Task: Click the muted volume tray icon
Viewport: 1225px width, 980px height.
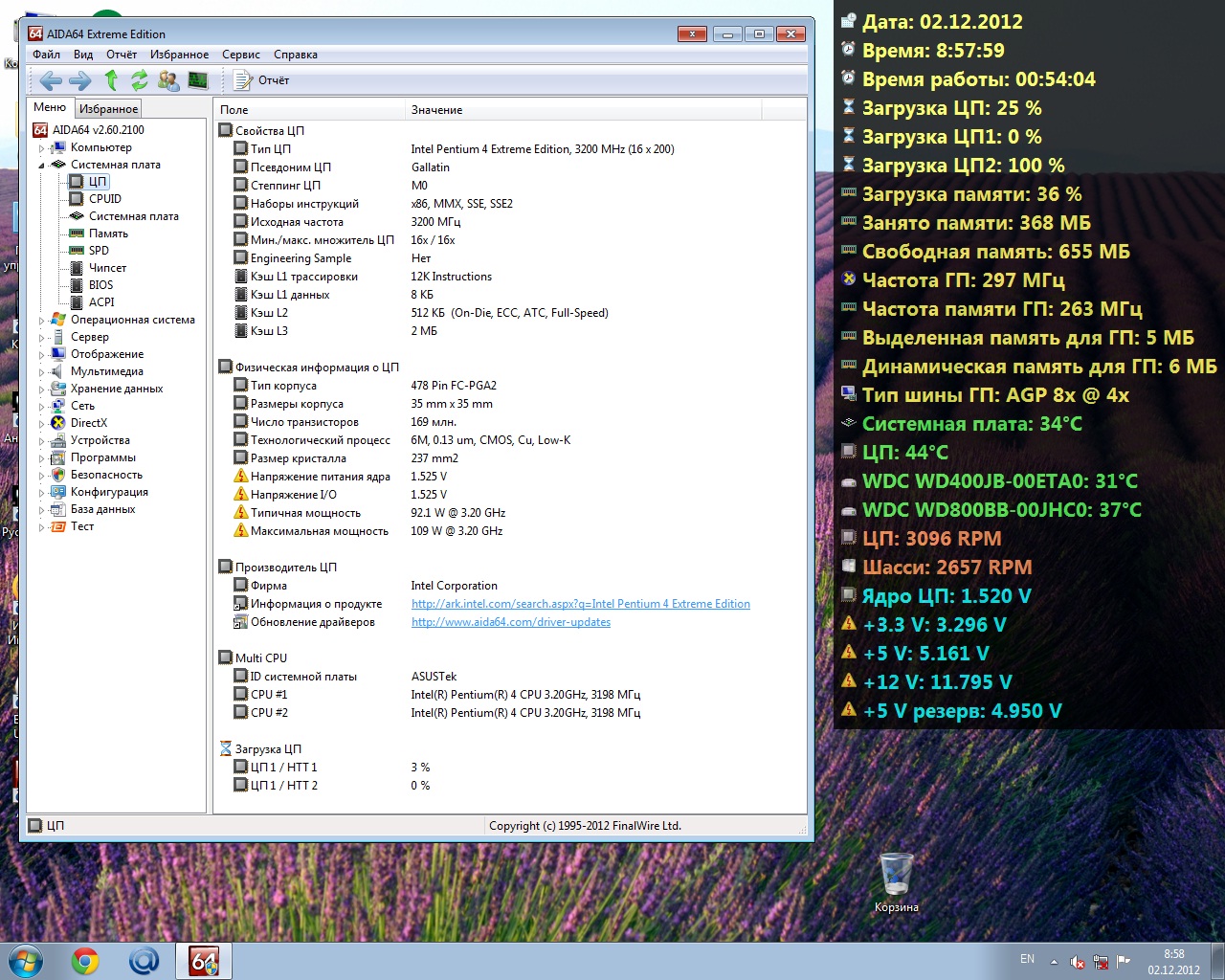Action: point(1077,962)
